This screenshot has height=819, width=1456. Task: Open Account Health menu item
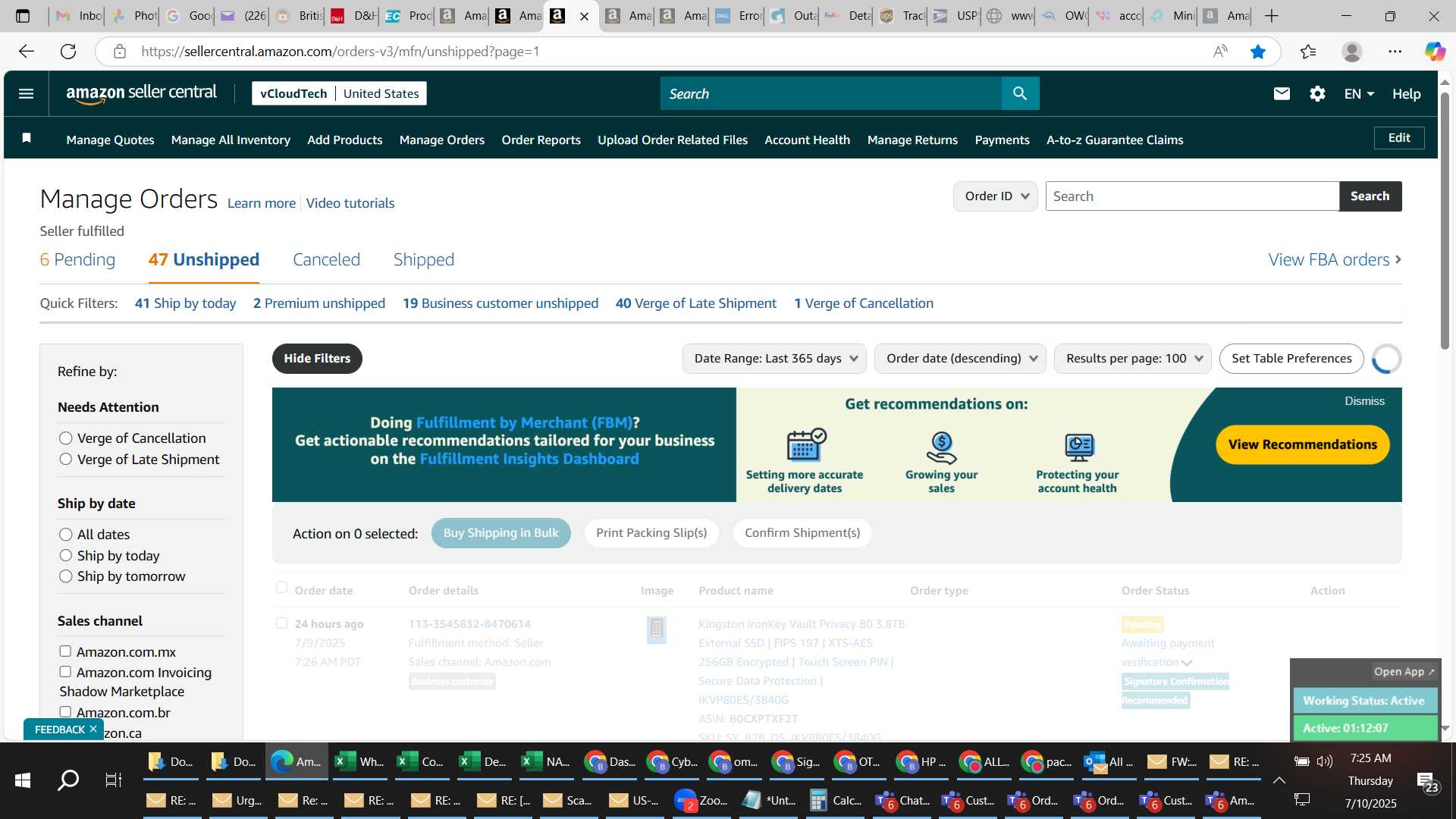point(807,140)
